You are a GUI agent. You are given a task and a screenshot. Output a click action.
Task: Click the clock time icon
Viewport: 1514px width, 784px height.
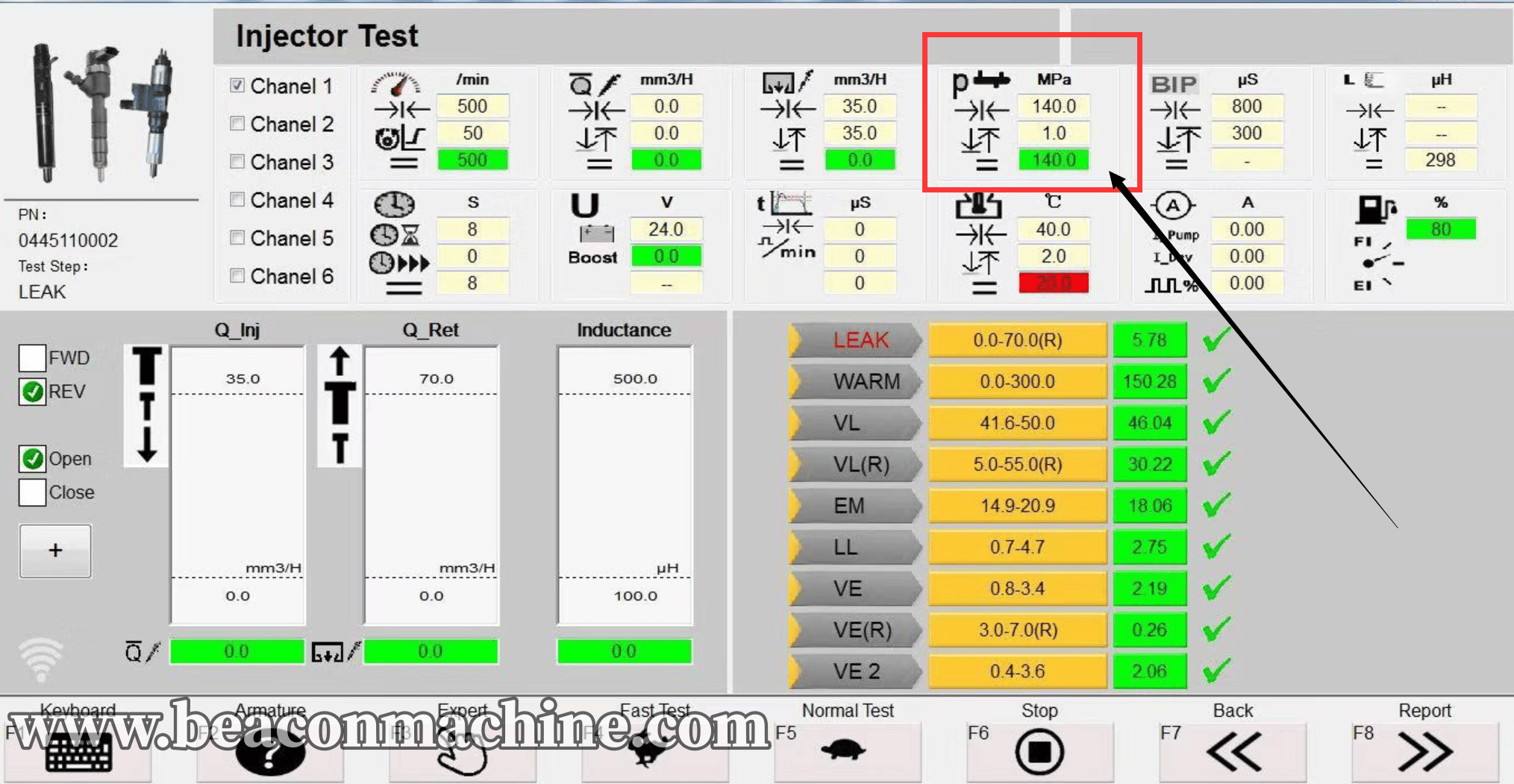(394, 204)
